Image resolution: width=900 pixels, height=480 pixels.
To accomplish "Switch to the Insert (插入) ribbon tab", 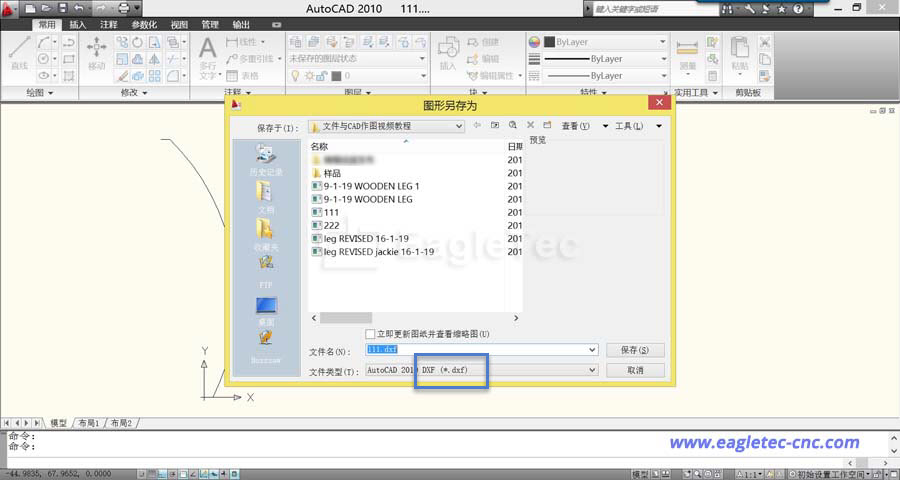I will (x=77, y=25).
